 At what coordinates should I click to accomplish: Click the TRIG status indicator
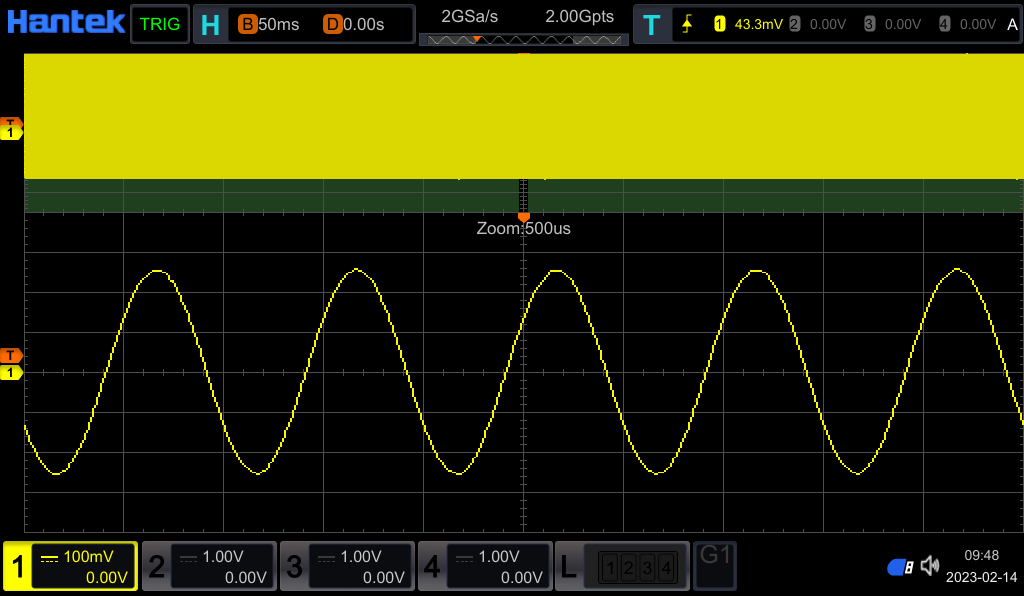(x=159, y=22)
